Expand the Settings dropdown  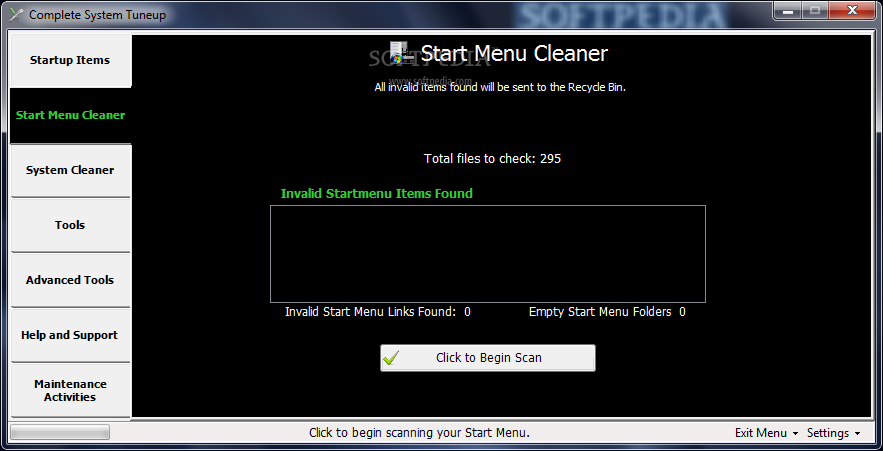(x=833, y=433)
